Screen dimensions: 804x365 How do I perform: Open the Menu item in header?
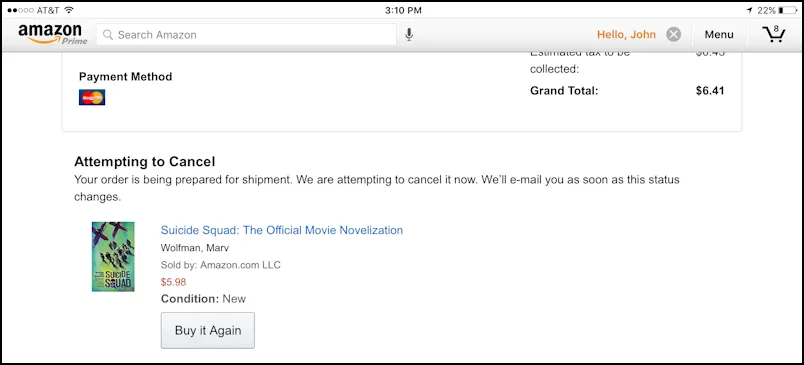[718, 34]
